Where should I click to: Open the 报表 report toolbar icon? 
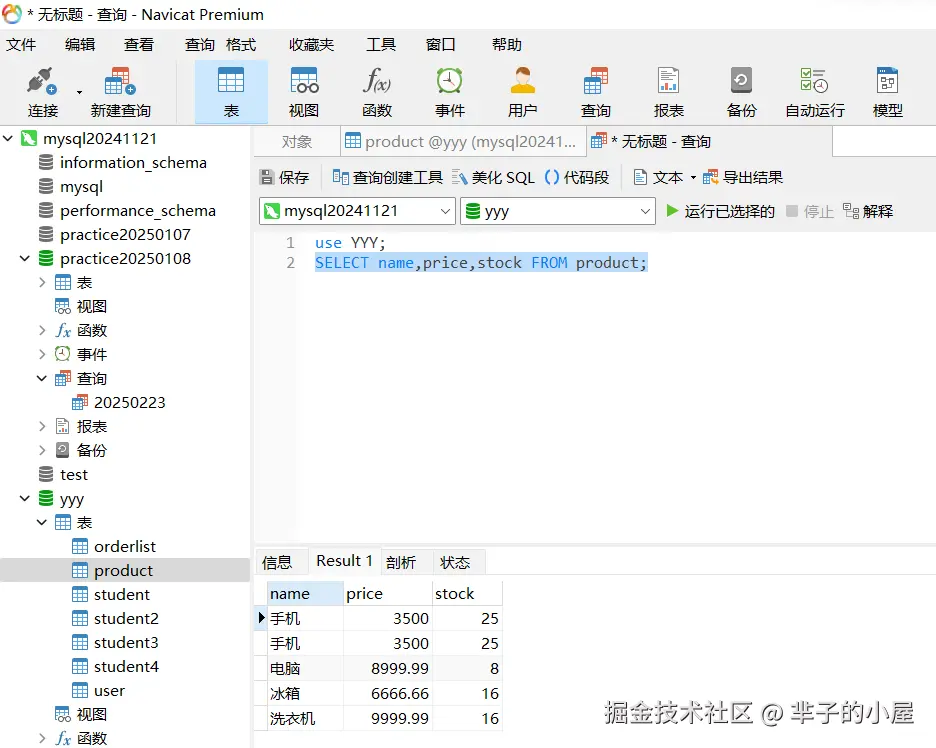669,92
